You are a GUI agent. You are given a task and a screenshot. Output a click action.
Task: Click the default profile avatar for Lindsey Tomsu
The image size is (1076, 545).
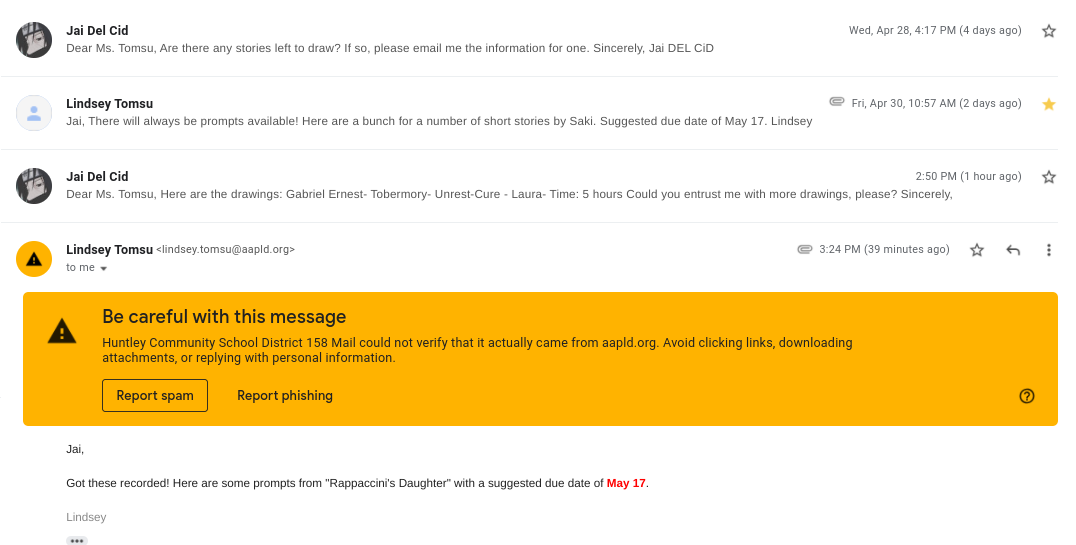(x=34, y=113)
